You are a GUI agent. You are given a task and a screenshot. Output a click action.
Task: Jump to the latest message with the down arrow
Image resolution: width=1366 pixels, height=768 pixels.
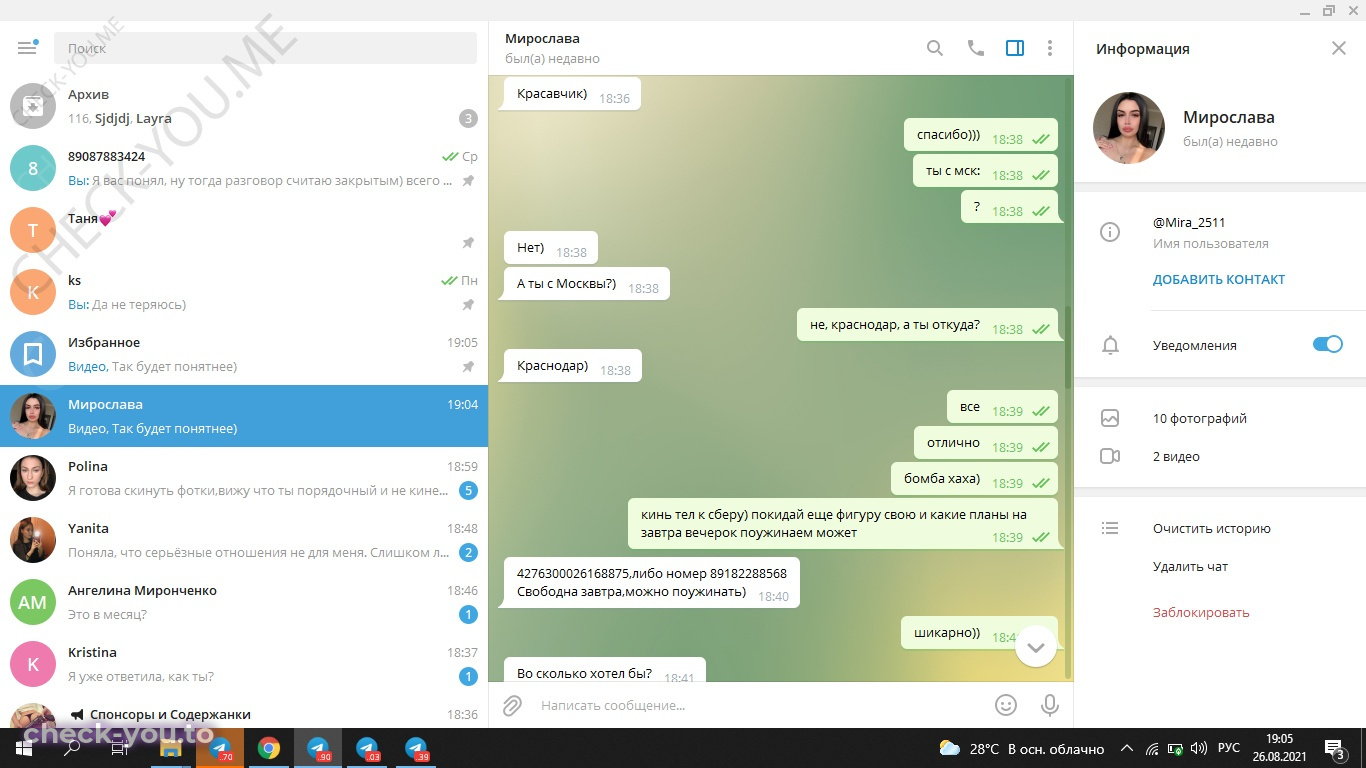coord(1036,647)
